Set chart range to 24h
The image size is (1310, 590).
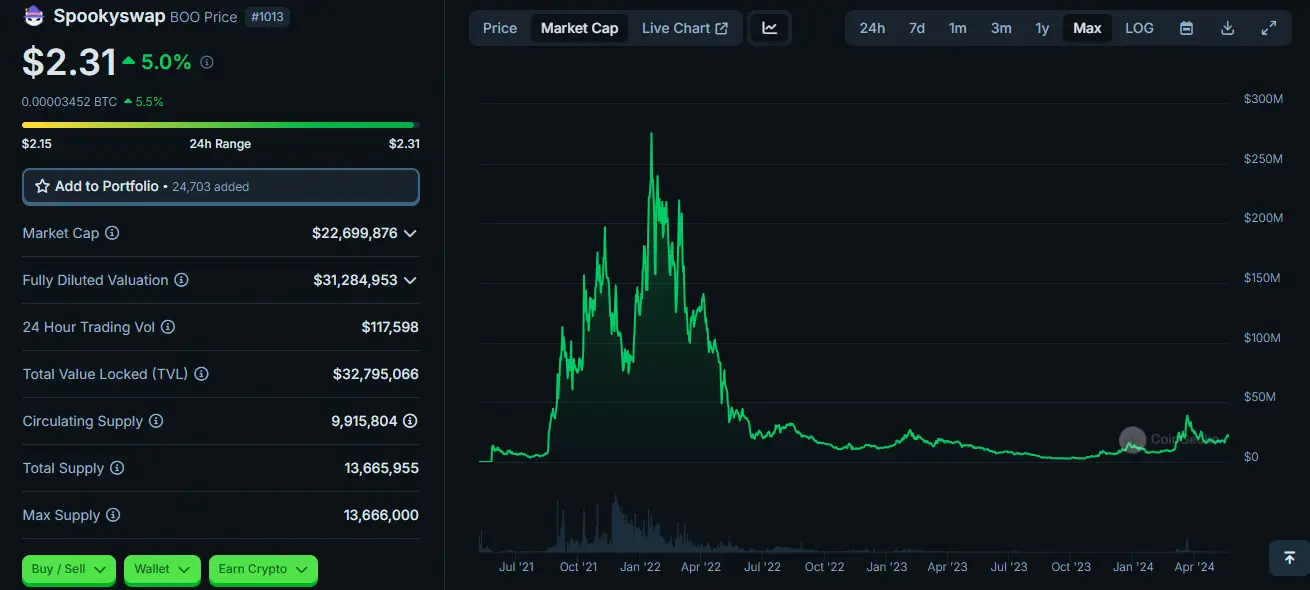coord(872,28)
